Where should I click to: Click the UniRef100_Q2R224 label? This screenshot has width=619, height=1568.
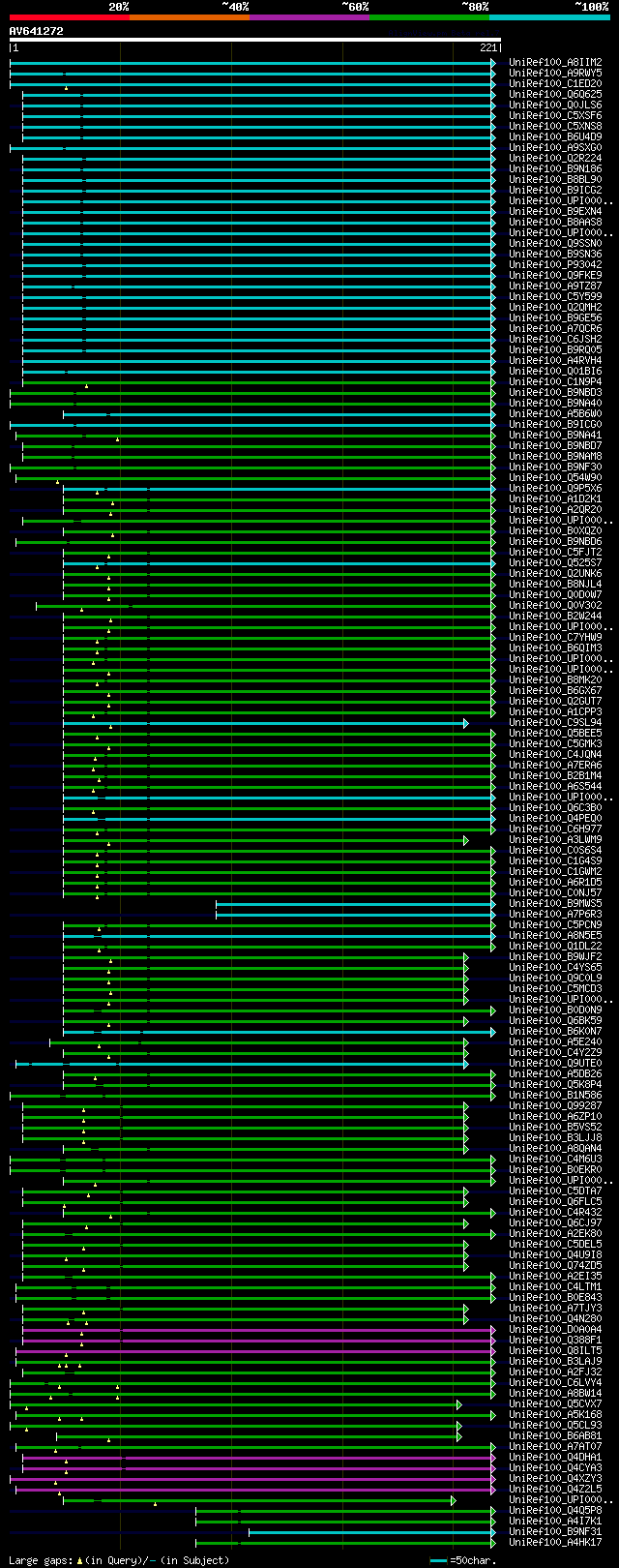555,158
